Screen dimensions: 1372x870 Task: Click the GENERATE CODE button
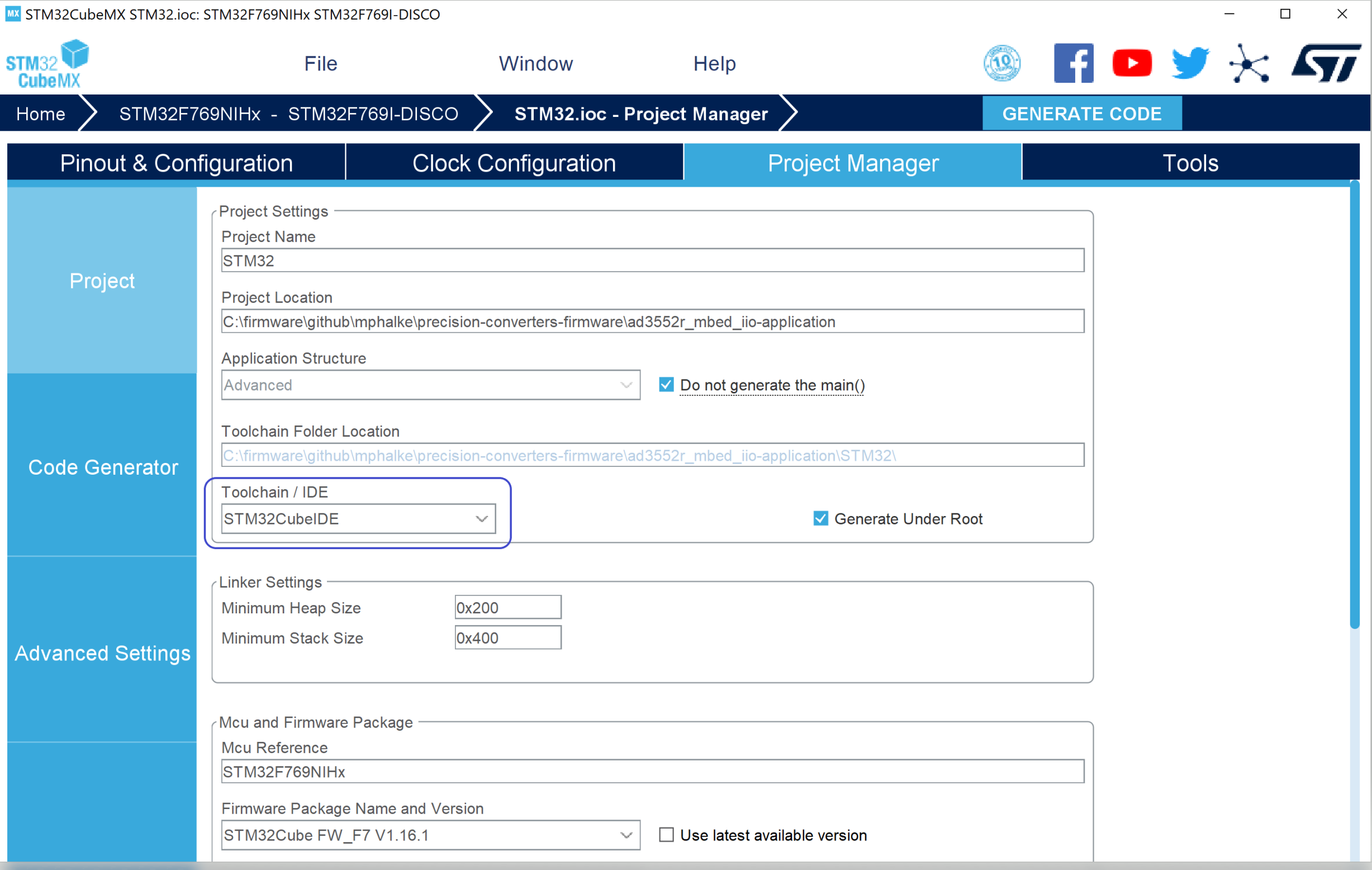pos(1082,114)
